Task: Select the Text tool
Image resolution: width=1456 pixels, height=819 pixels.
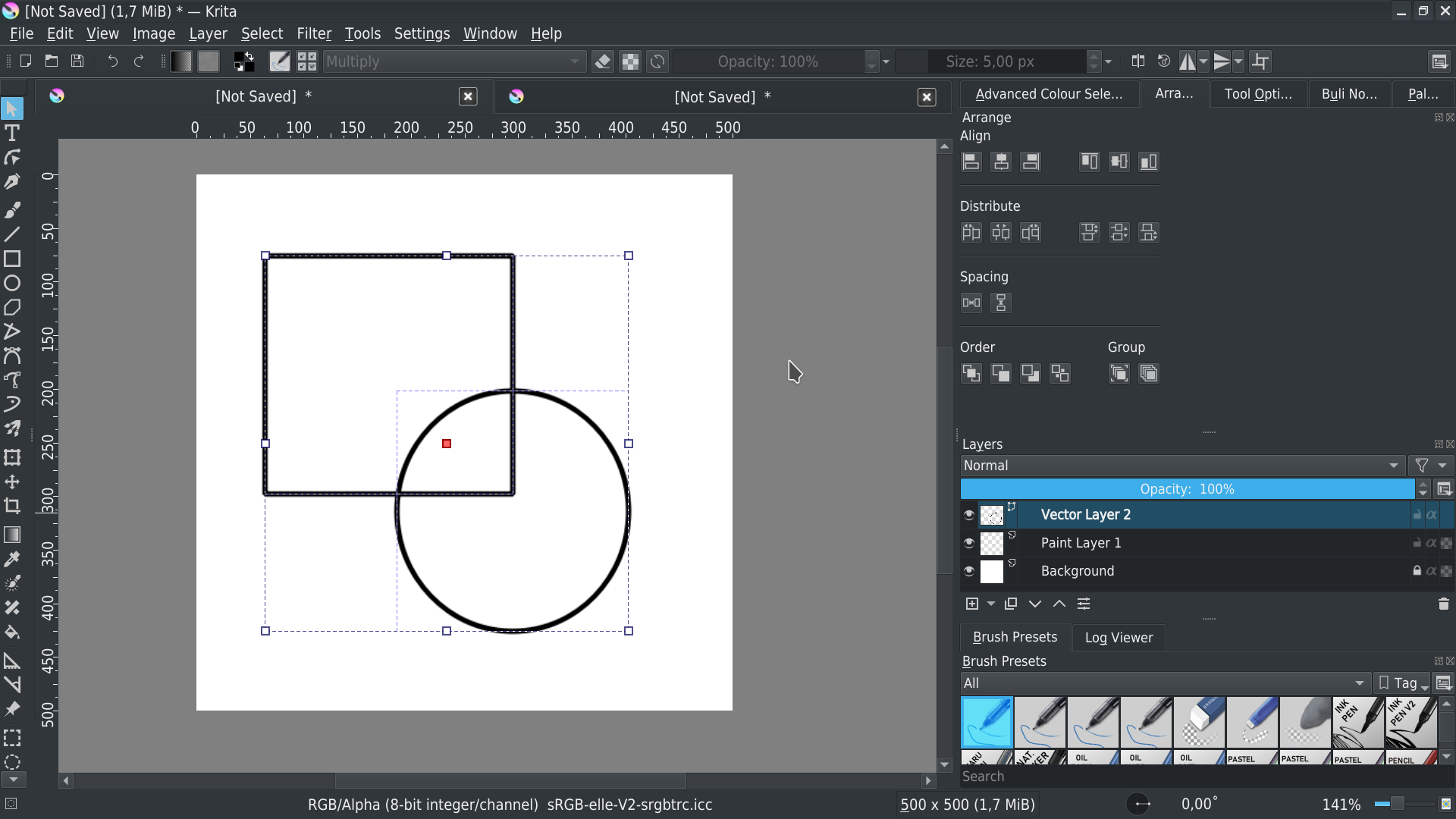Action: [x=12, y=133]
